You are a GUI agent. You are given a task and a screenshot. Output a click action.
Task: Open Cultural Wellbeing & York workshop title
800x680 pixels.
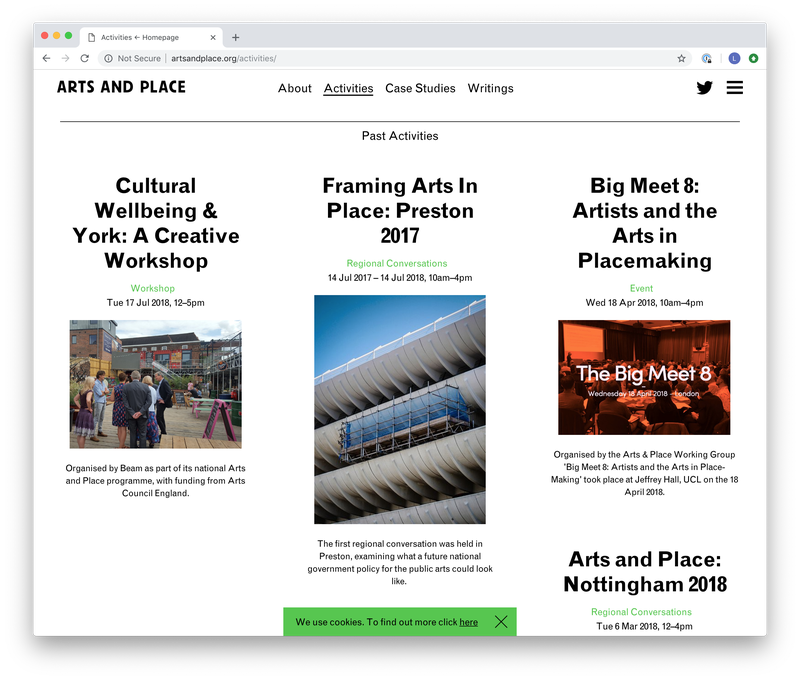pos(156,223)
